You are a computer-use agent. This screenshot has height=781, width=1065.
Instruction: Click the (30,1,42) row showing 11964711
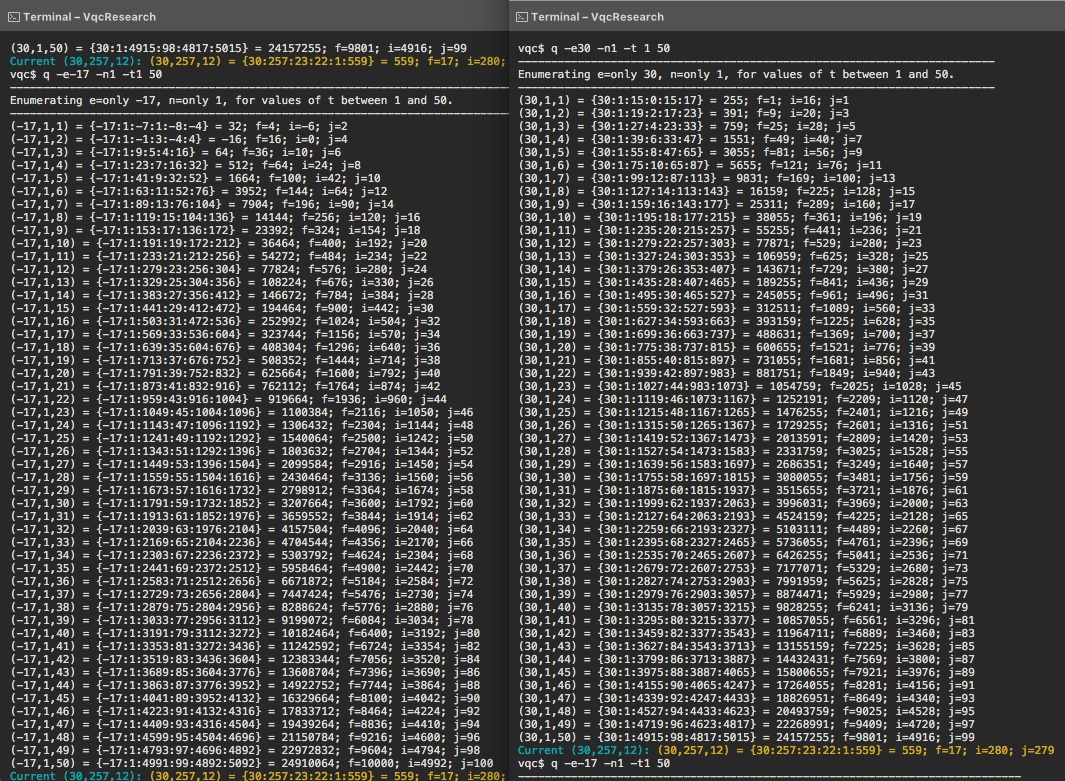746,634
